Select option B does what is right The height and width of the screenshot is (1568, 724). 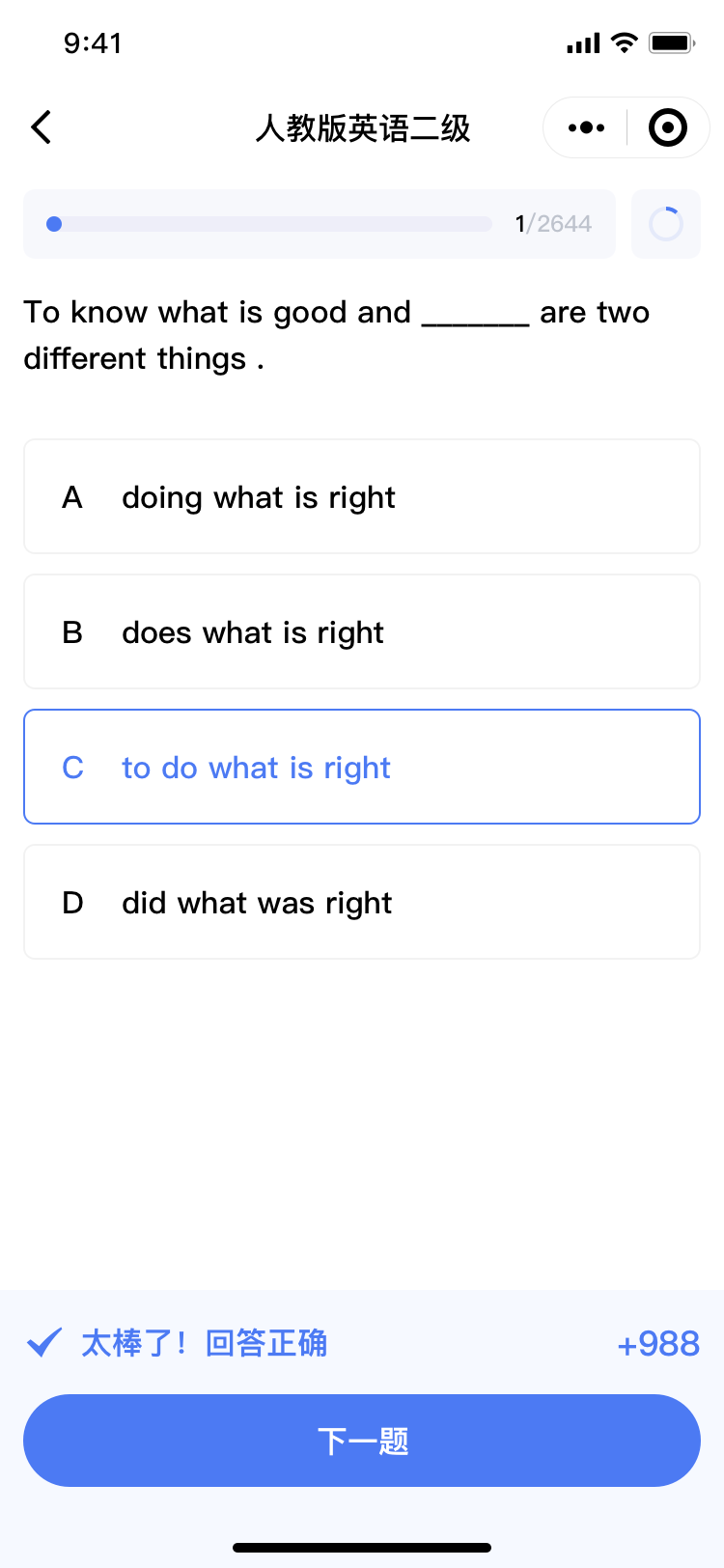[x=362, y=631]
